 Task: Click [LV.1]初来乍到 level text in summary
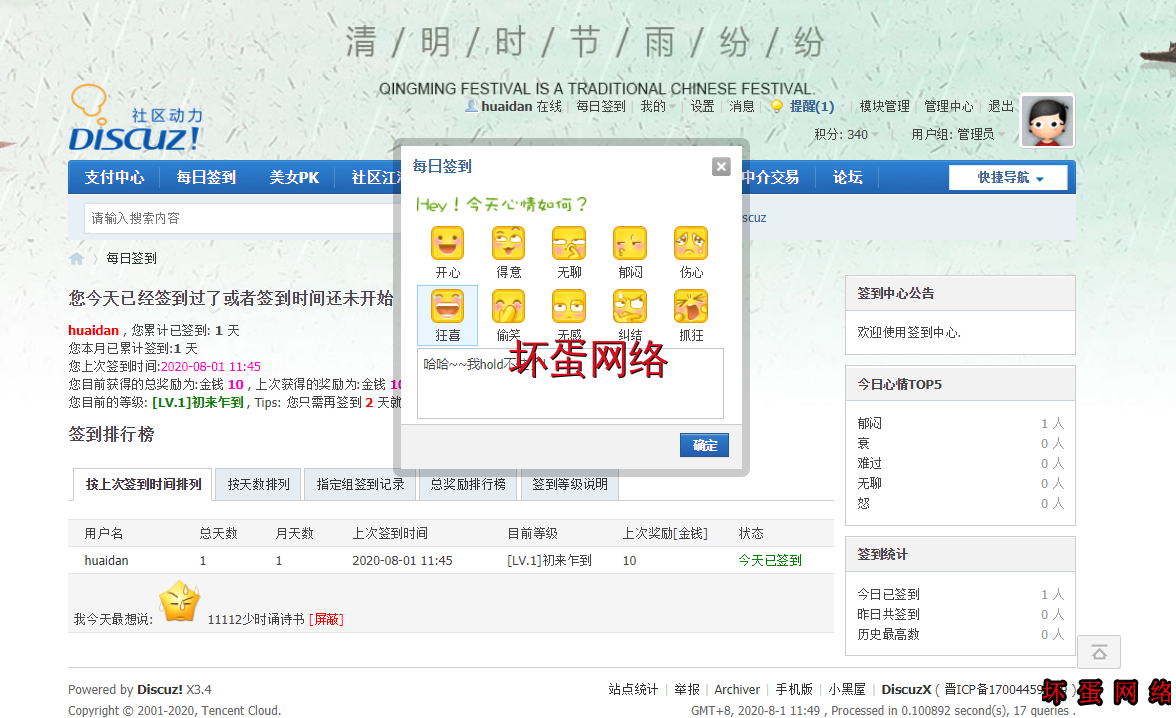tap(197, 403)
